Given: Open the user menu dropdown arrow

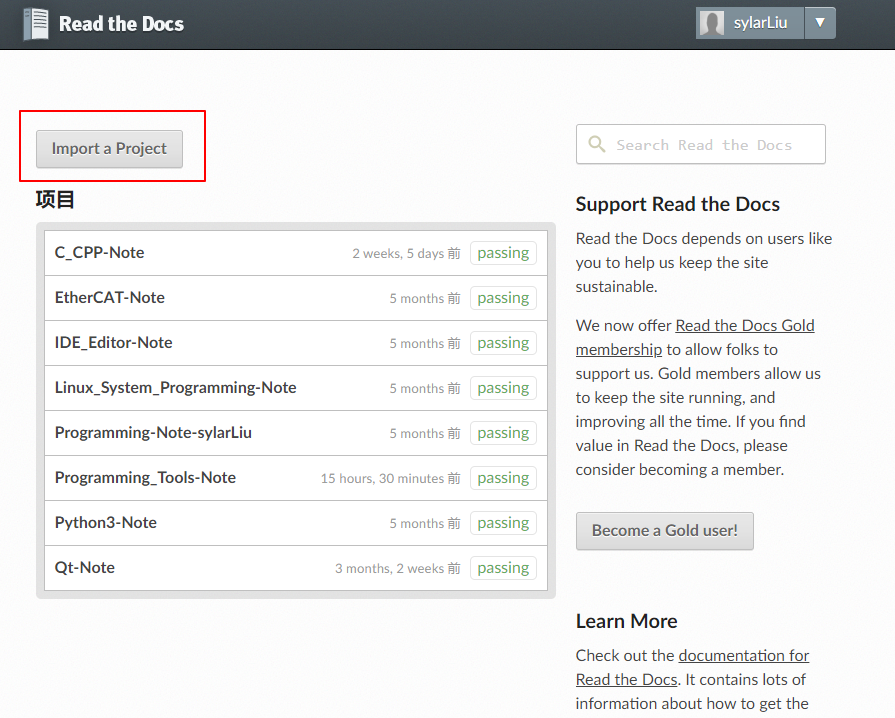Looking at the screenshot, I should pyautogui.click(x=820, y=23).
